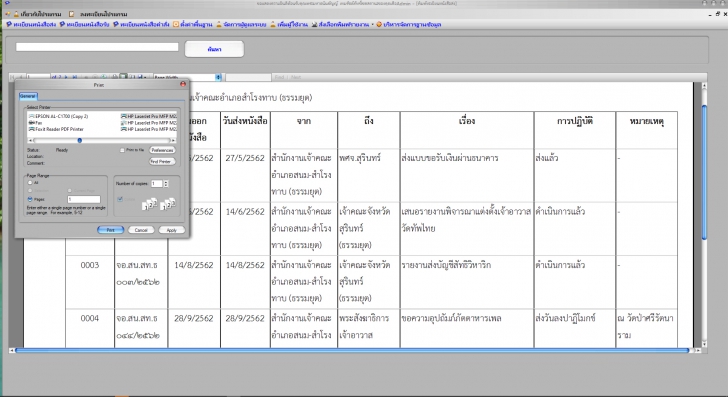
Task: Open the ลงทะเบียนโปรแกรม menu item
Action: click(99, 14)
